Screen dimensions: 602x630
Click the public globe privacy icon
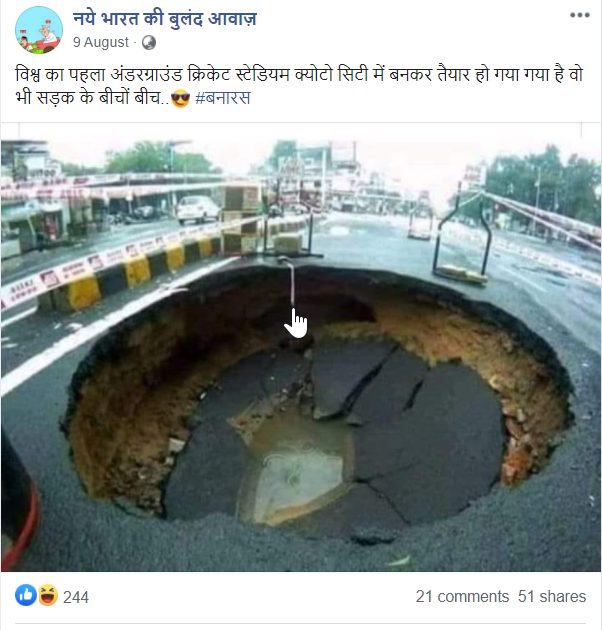[x=149, y=42]
